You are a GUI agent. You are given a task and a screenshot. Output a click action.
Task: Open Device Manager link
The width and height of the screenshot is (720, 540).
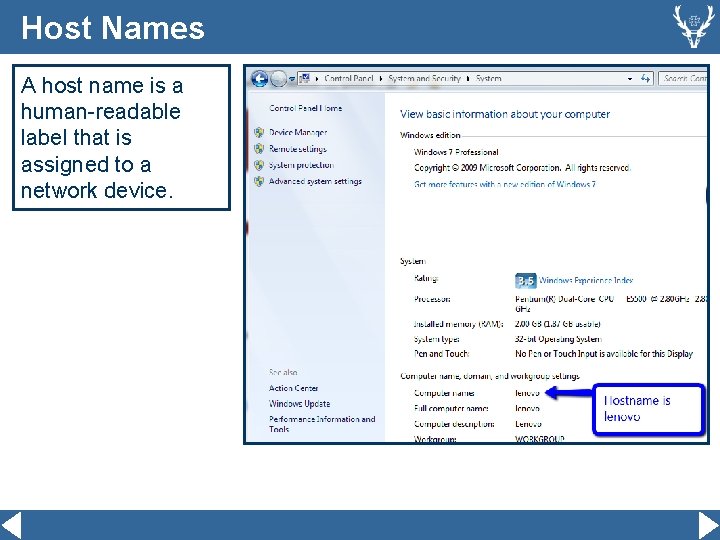pos(298,133)
